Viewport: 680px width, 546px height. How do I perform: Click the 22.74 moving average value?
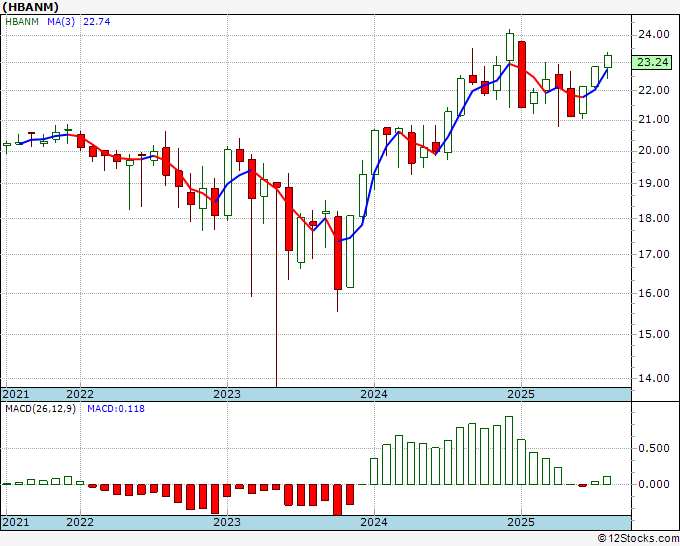click(97, 21)
